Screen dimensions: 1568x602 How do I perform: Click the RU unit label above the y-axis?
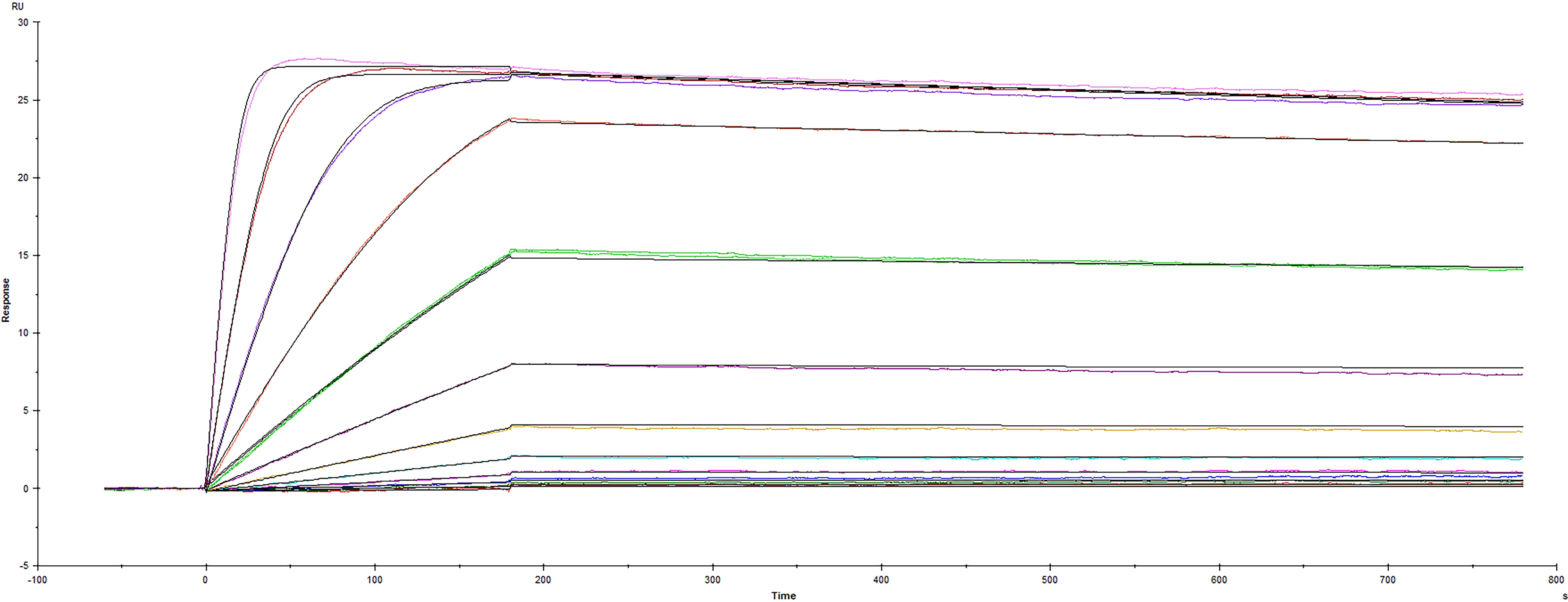(18, 7)
